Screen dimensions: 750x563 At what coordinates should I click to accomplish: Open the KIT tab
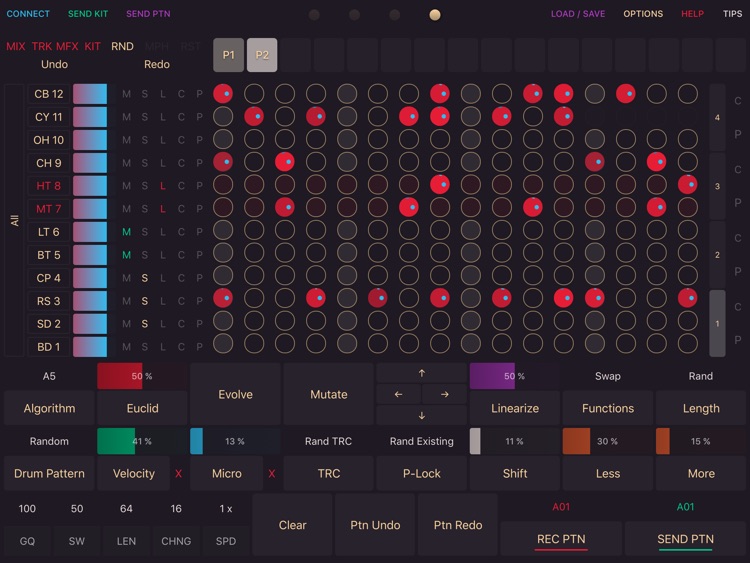click(92, 46)
